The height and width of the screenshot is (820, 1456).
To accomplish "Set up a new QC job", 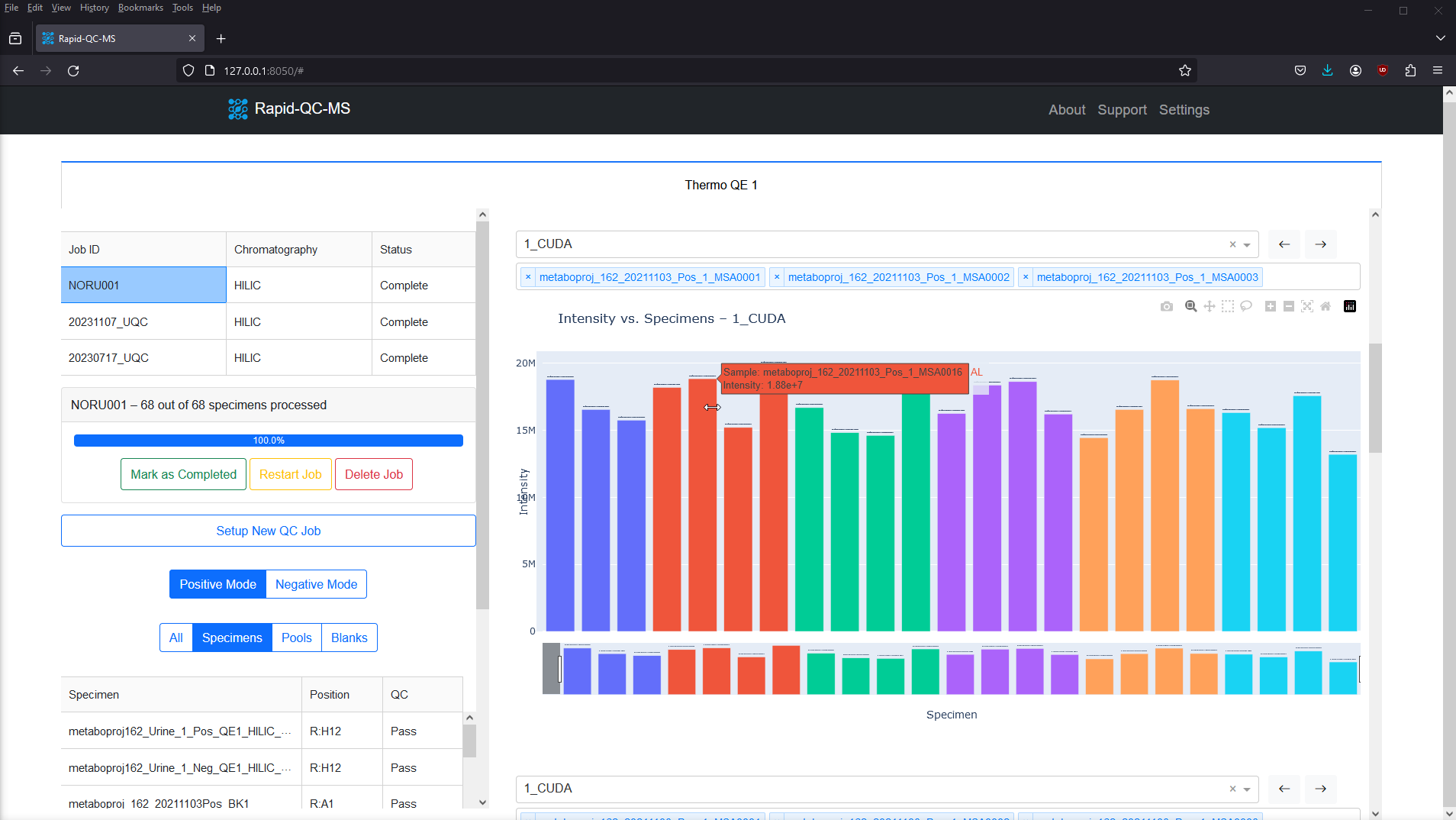I will (x=268, y=531).
